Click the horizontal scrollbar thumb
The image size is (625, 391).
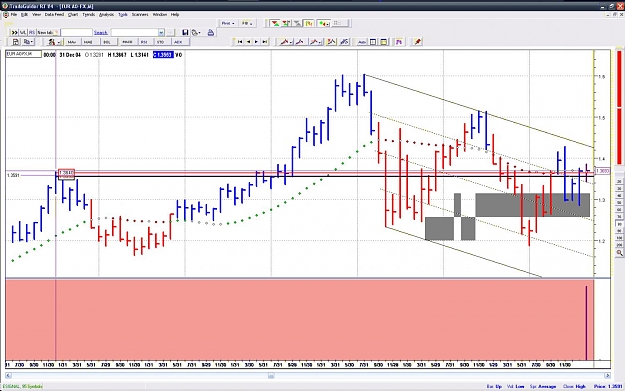pyautogui.click(x=271, y=375)
